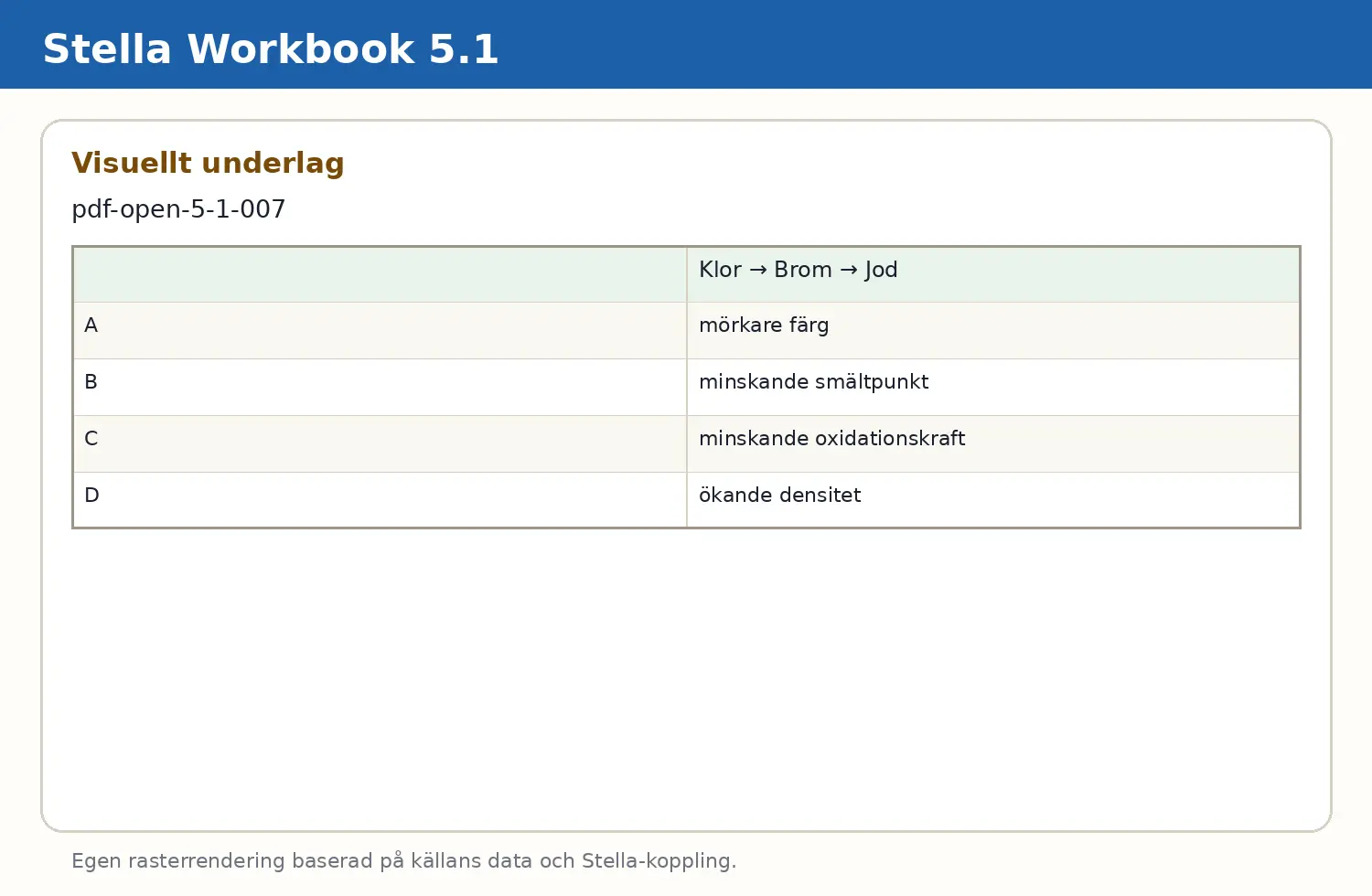
Task: Click the minskande smältpunkt cell
Action: coord(993,388)
